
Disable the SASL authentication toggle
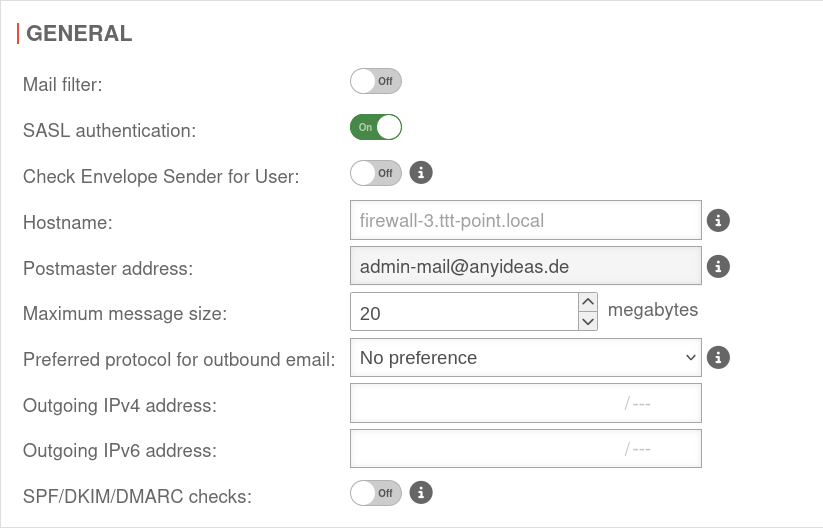click(x=375, y=127)
